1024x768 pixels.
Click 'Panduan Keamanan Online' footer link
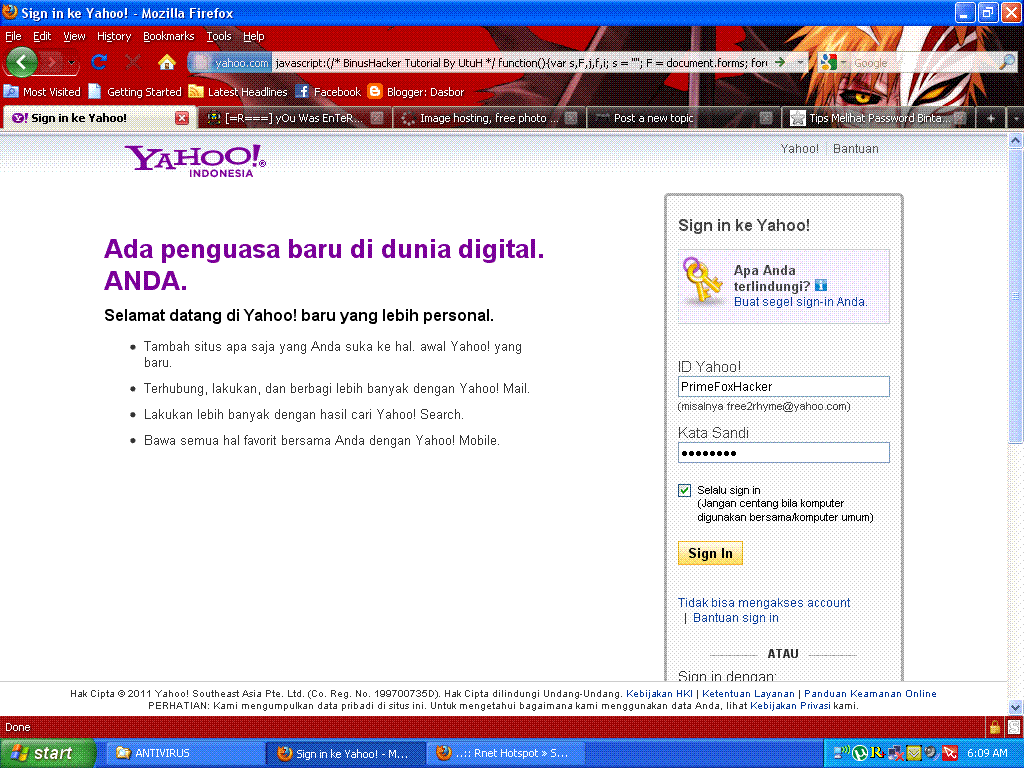[x=870, y=694]
